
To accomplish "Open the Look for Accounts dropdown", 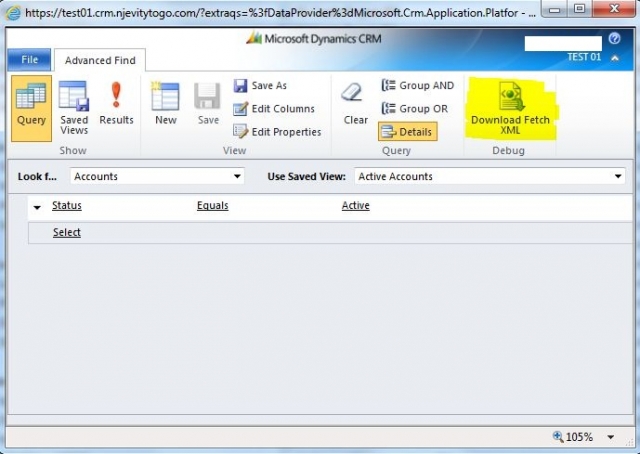I will pyautogui.click(x=157, y=176).
